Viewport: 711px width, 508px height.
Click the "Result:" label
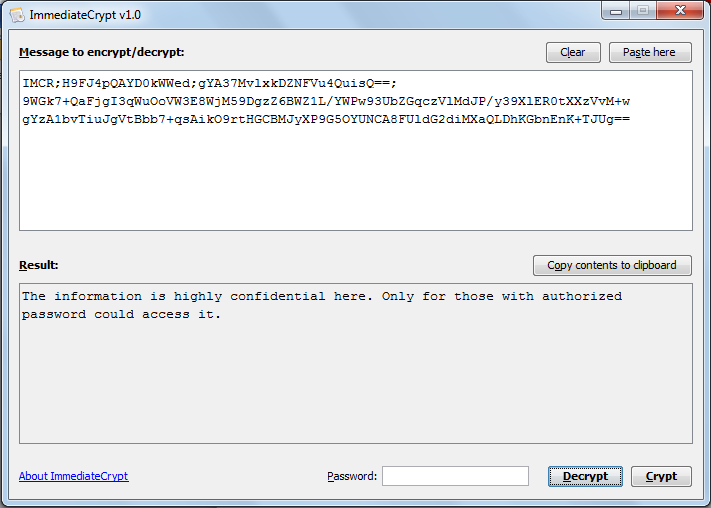tap(39, 265)
